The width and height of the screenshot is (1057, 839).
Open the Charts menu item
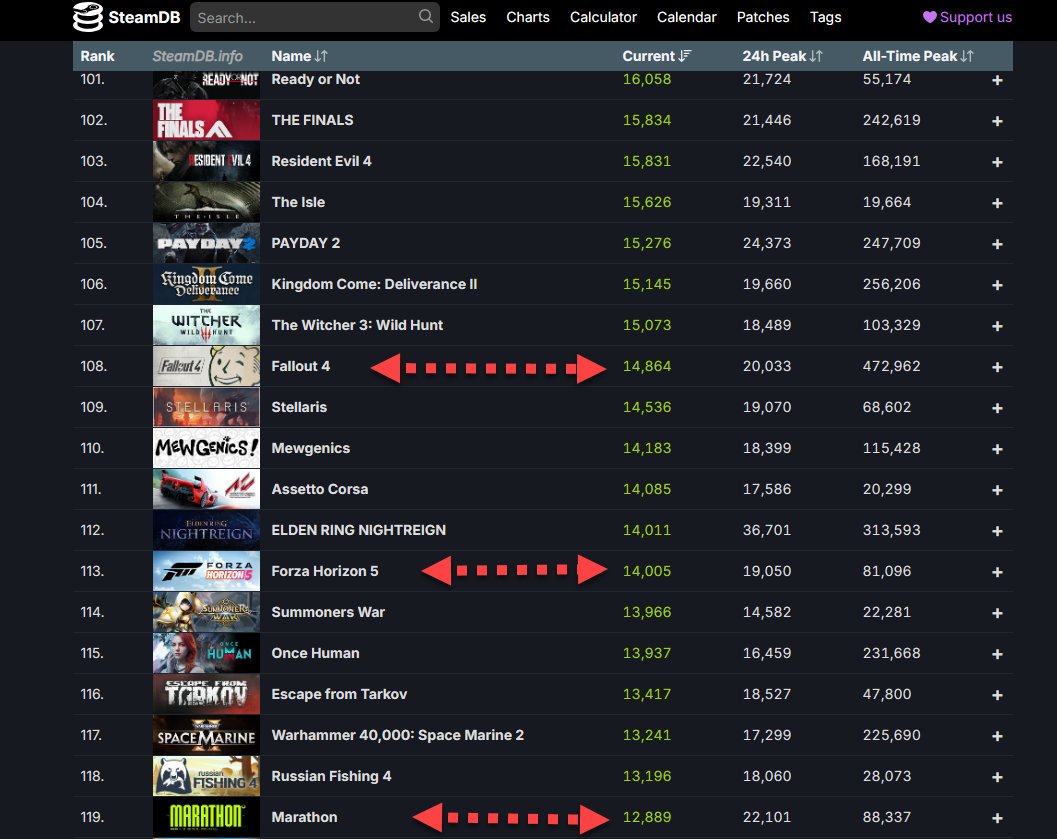point(528,17)
